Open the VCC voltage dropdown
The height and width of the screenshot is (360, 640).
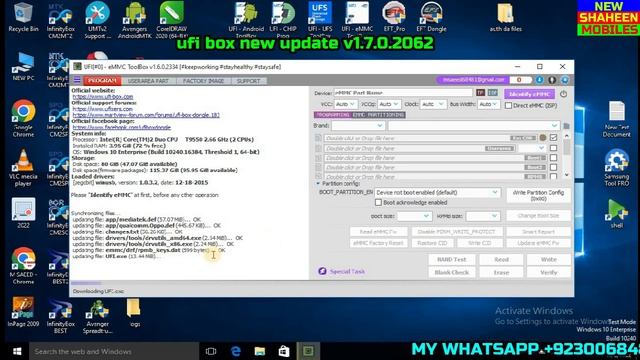point(345,104)
